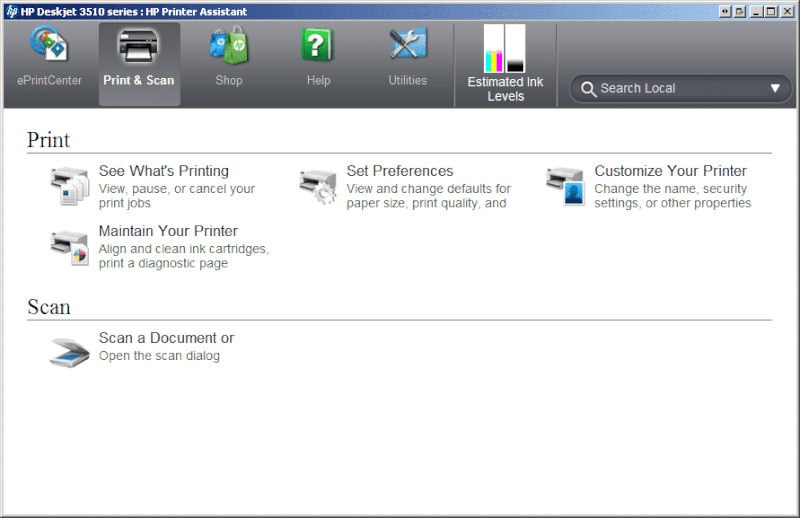Open Scan a Document or Photo link
The width and height of the screenshot is (800, 518).
click(166, 338)
